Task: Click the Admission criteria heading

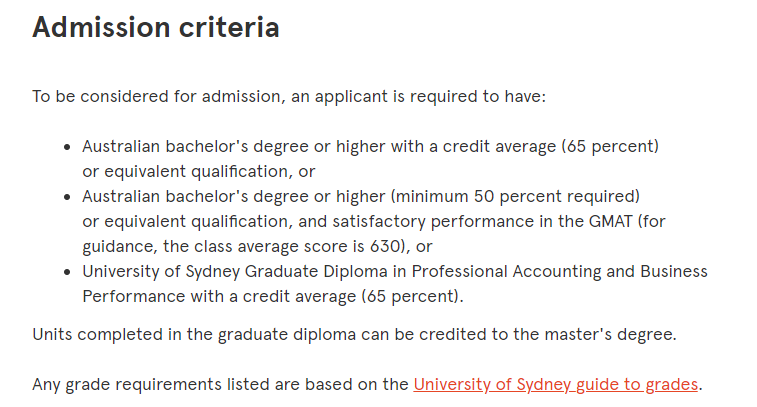Action: coord(156,27)
